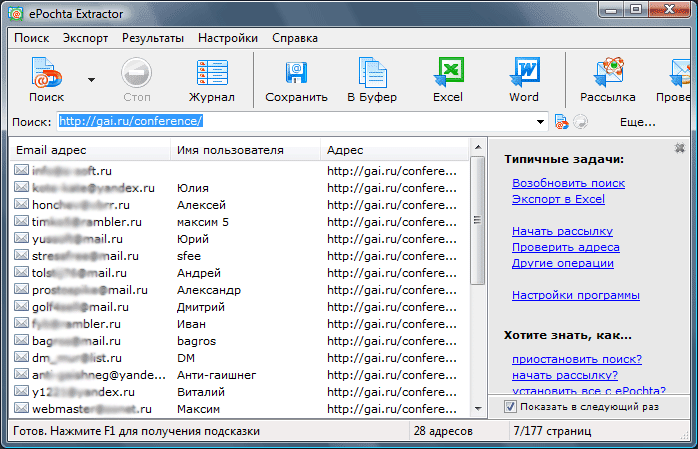Select the envelope icon in the sfee row

pyautogui.click(x=21, y=255)
